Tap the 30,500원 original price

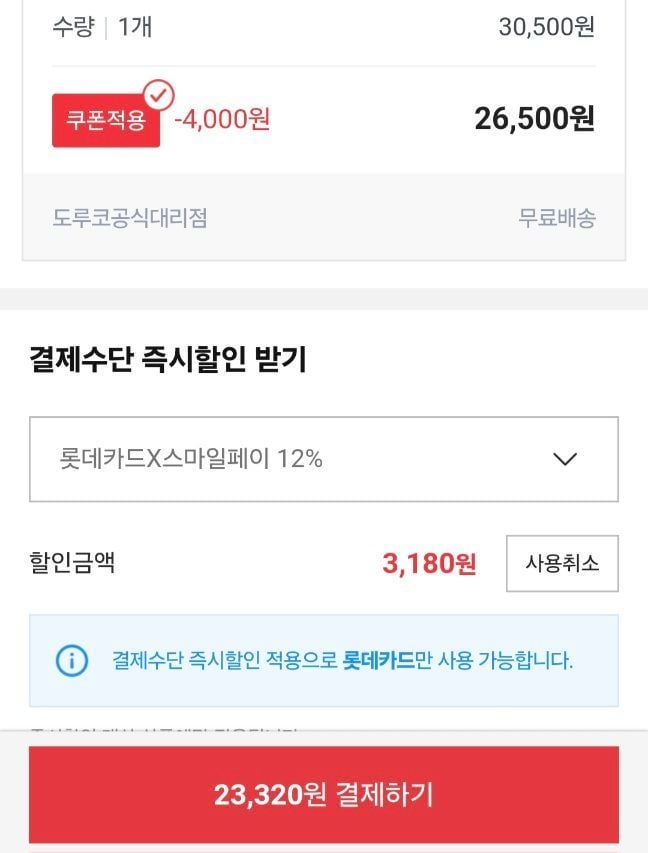pos(546,27)
